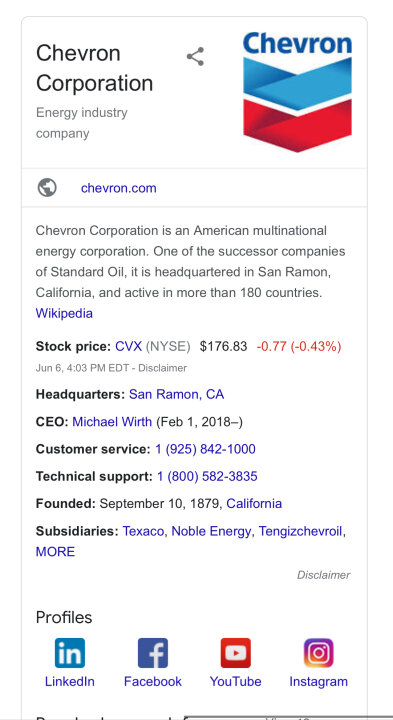
Task: Click the Michael Wirth CEO link
Action: click(112, 422)
